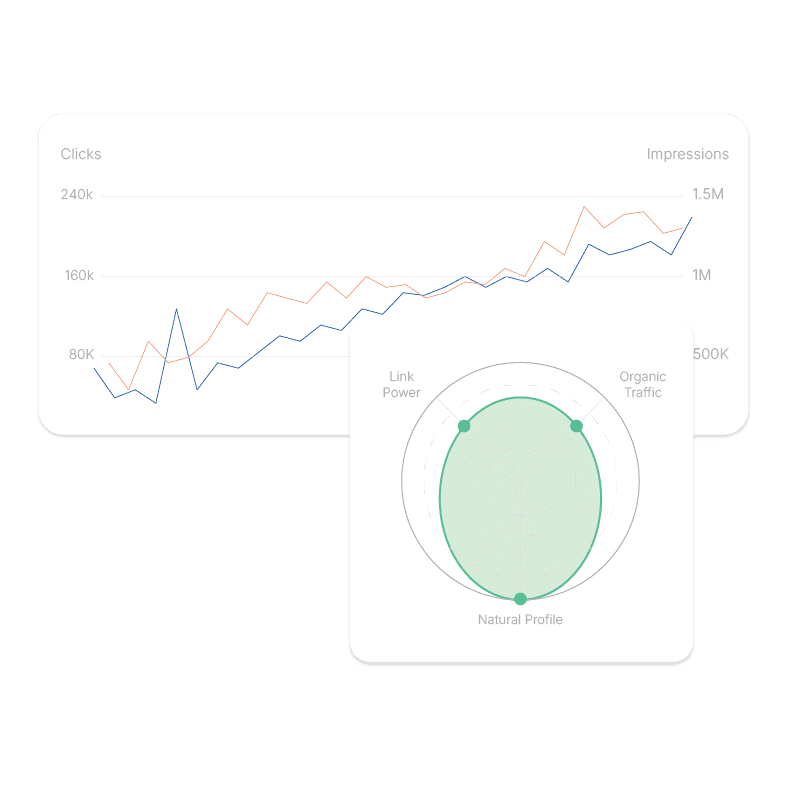Click the center of the green radar area
Image resolution: width=800 pixels, height=801 pixels.
coord(520,498)
